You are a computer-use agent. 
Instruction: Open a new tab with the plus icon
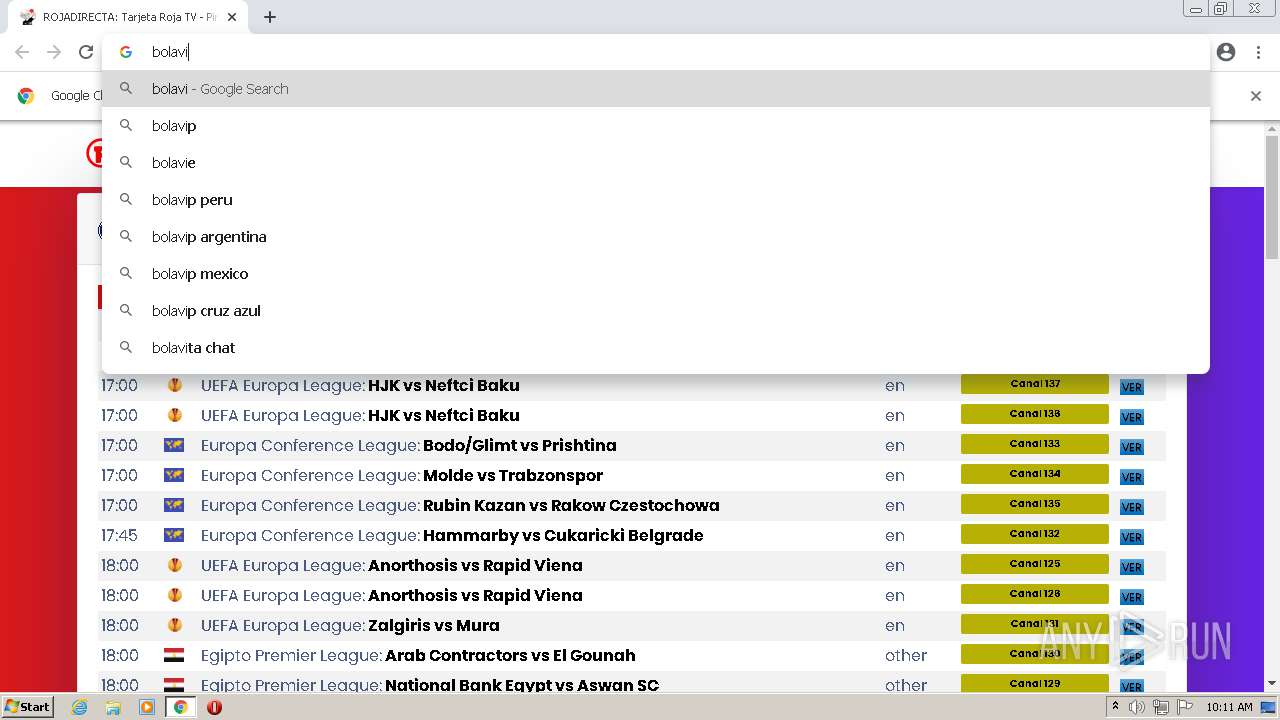(x=270, y=17)
